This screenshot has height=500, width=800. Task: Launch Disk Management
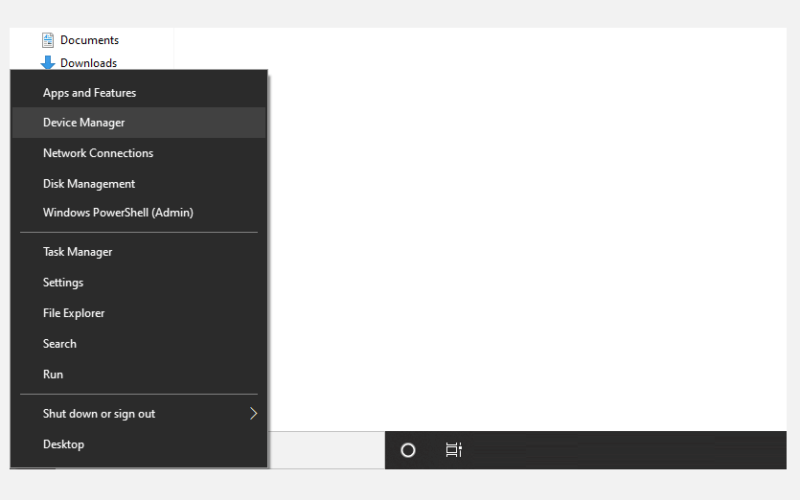(138, 184)
